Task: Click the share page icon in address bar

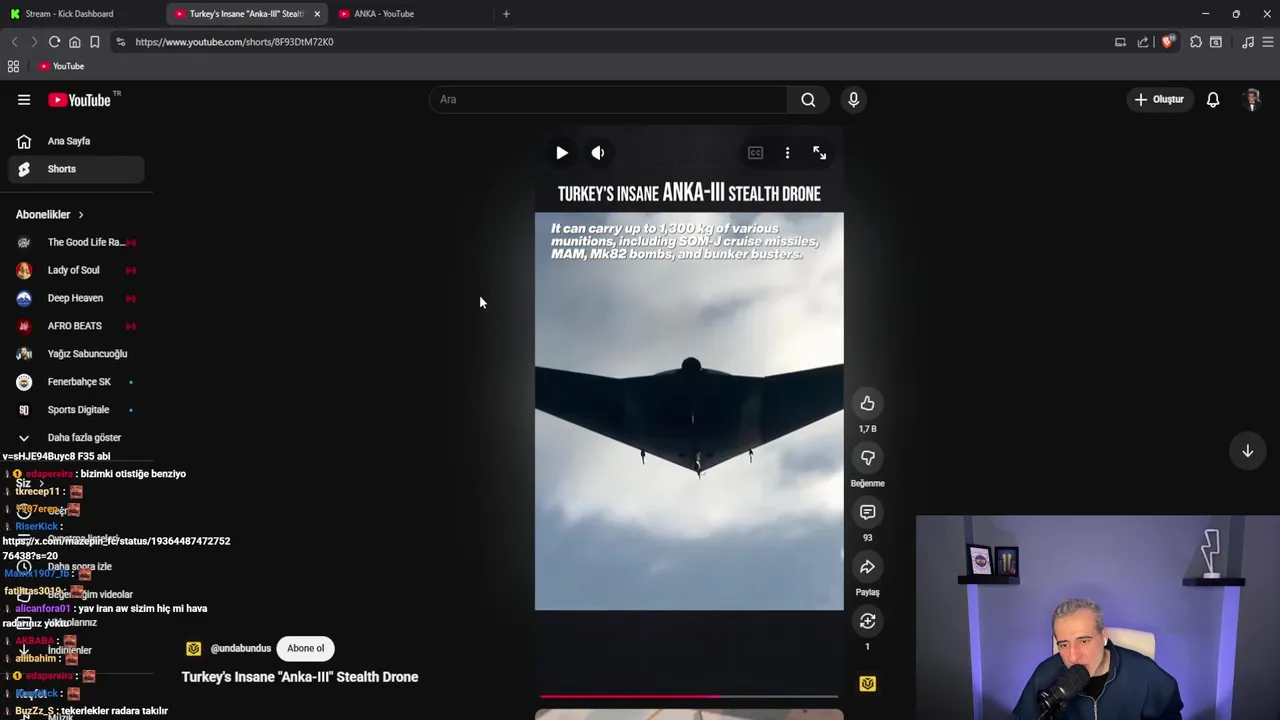Action: pyautogui.click(x=1143, y=42)
